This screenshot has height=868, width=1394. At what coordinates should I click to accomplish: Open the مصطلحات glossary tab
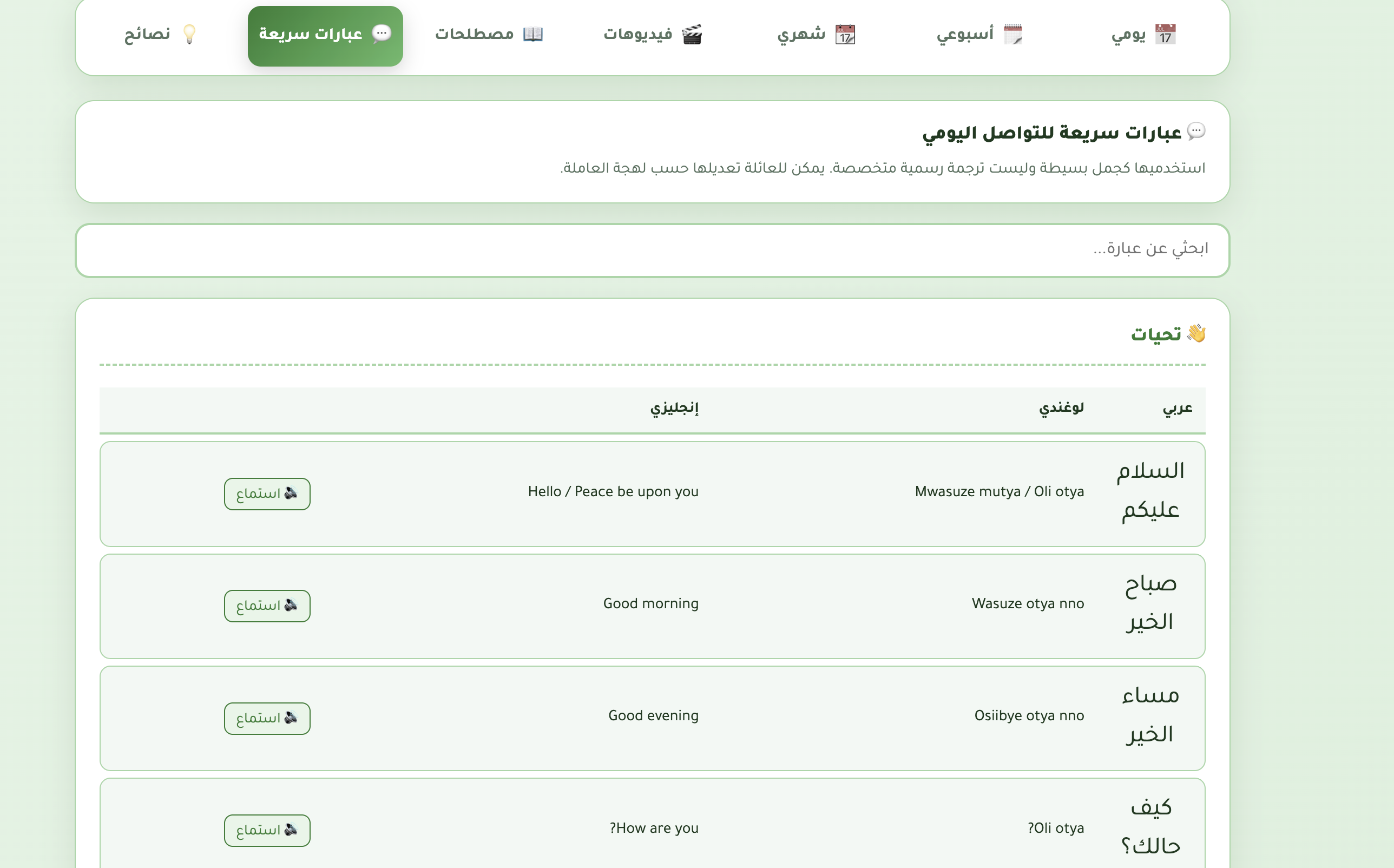click(489, 35)
